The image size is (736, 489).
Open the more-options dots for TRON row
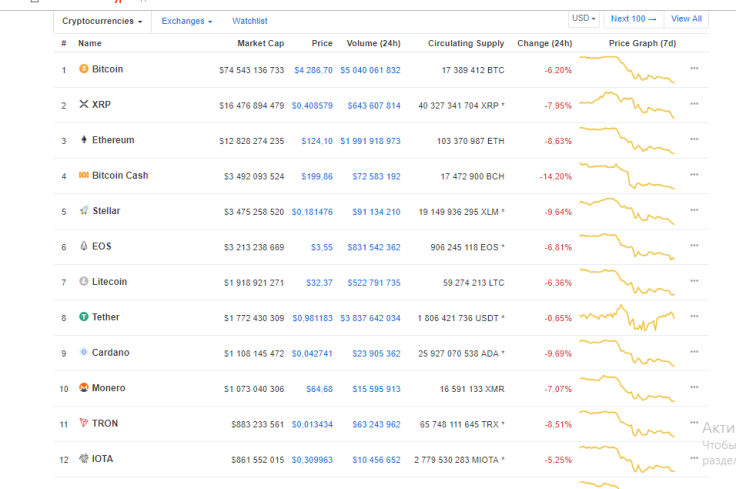694,423
